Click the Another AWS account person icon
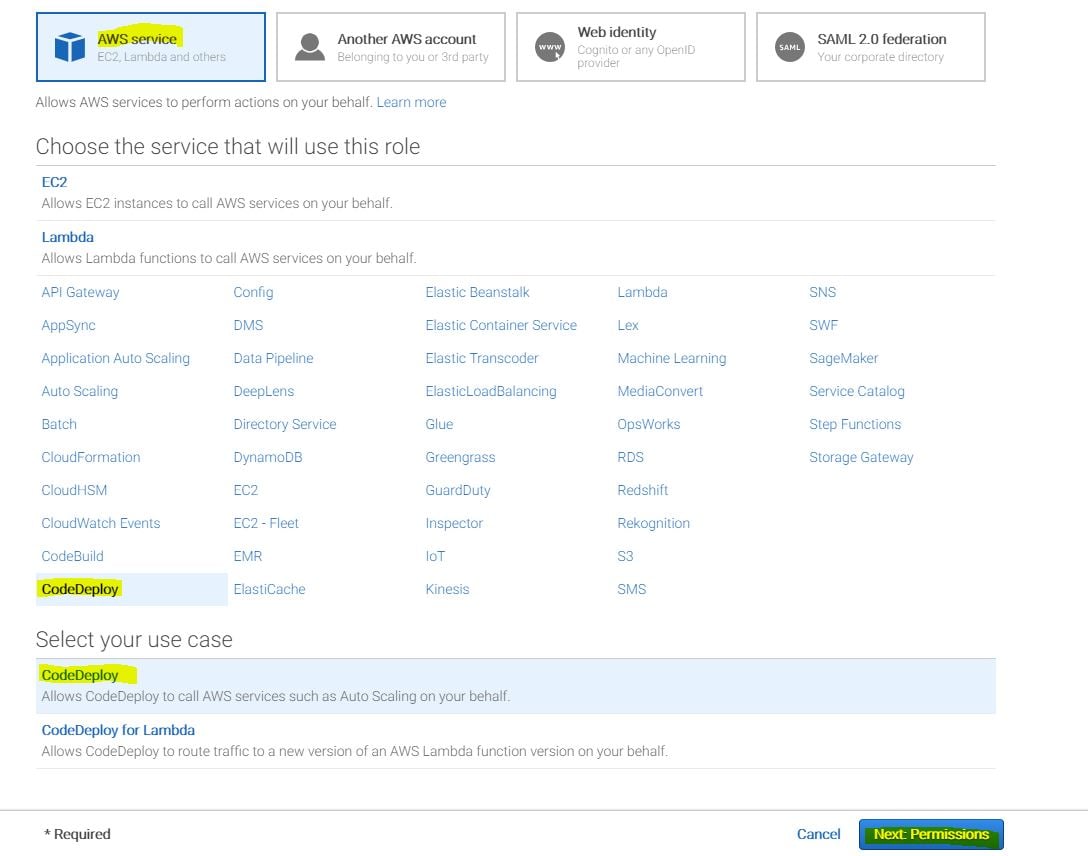The image size is (1088, 856). [x=310, y=47]
